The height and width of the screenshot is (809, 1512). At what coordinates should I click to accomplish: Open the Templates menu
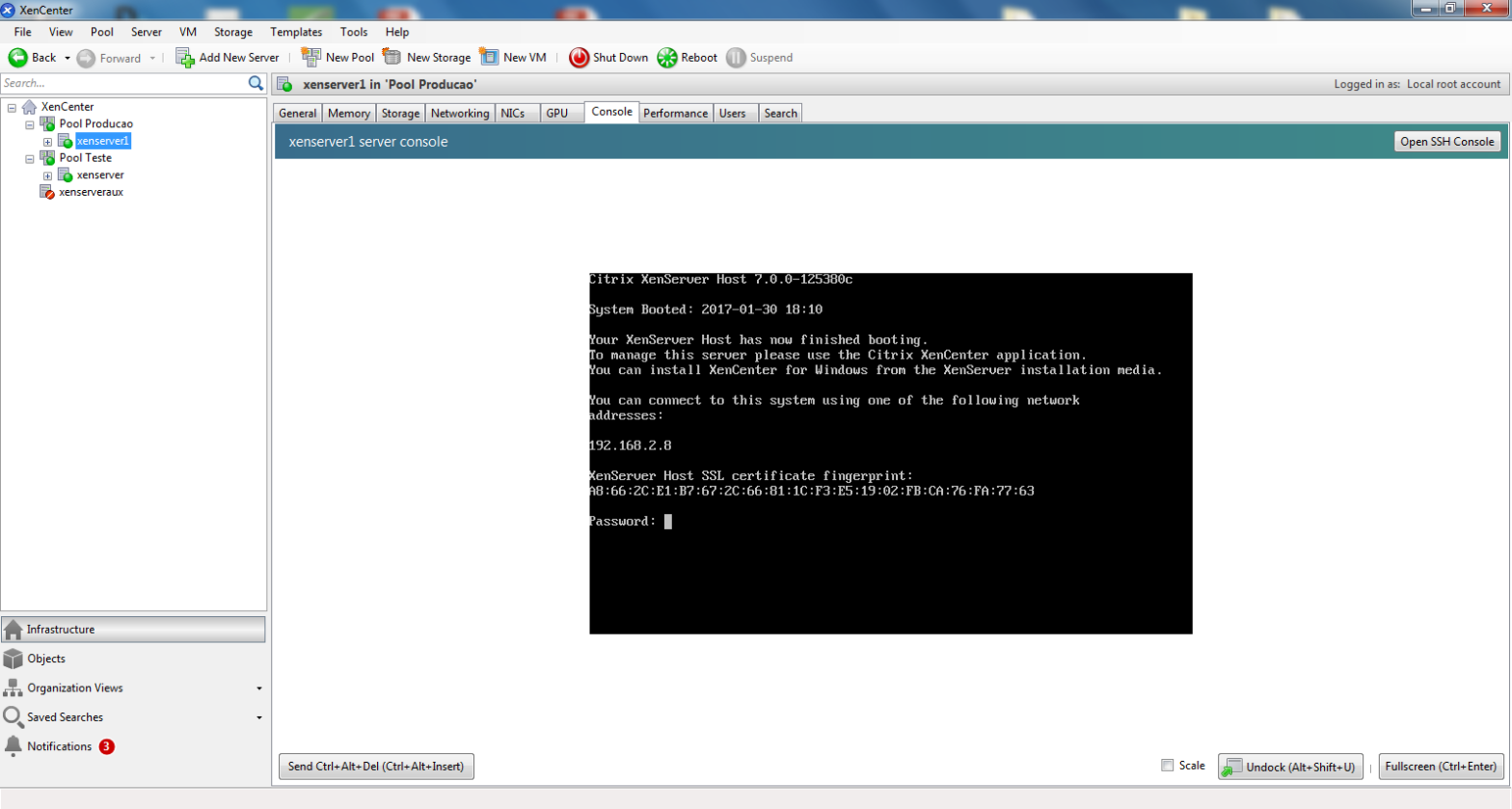pos(296,32)
